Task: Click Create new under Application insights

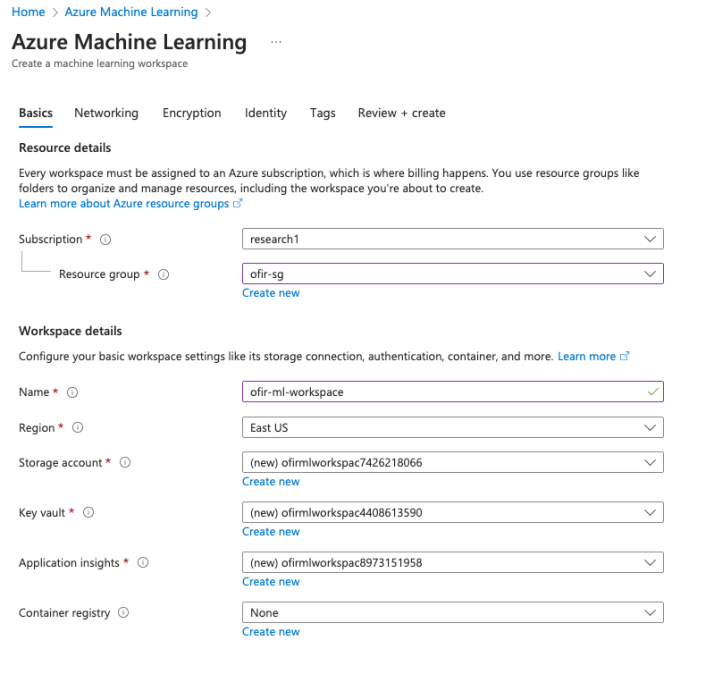Action: [x=270, y=582]
